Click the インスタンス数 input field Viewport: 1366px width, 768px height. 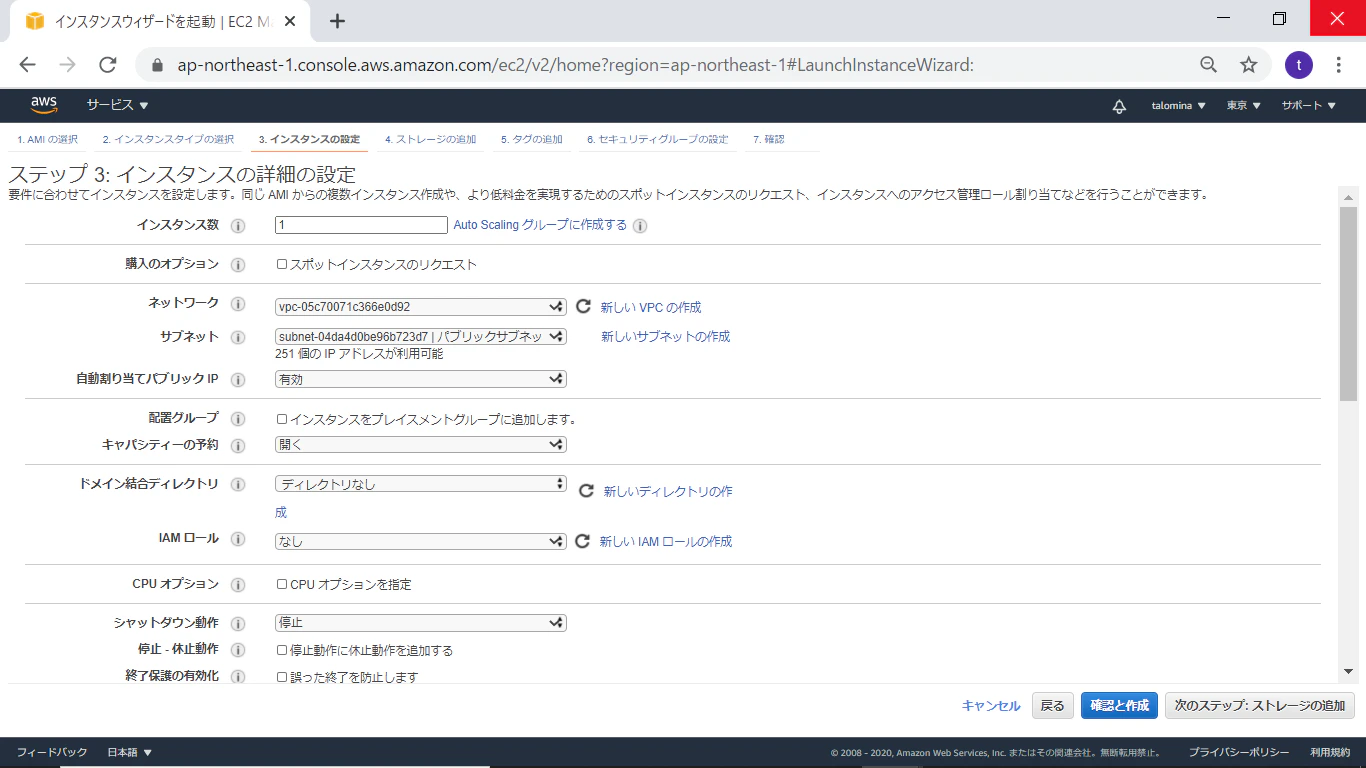tap(361, 225)
